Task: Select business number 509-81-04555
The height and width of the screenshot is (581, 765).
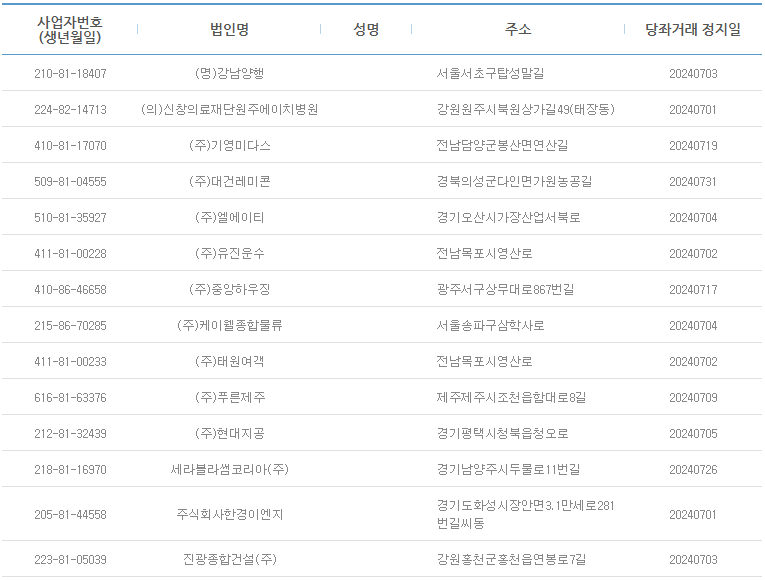Action: pyautogui.click(x=70, y=182)
